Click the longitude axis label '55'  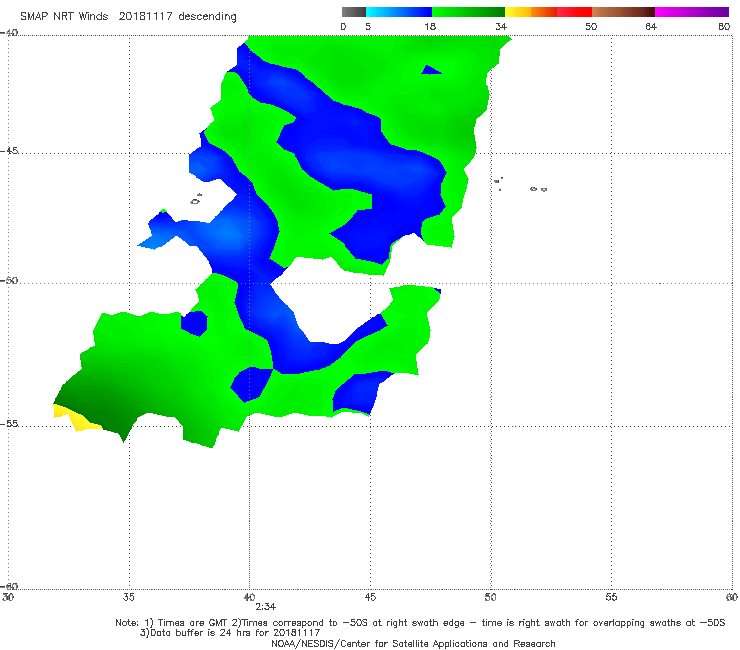(x=611, y=597)
